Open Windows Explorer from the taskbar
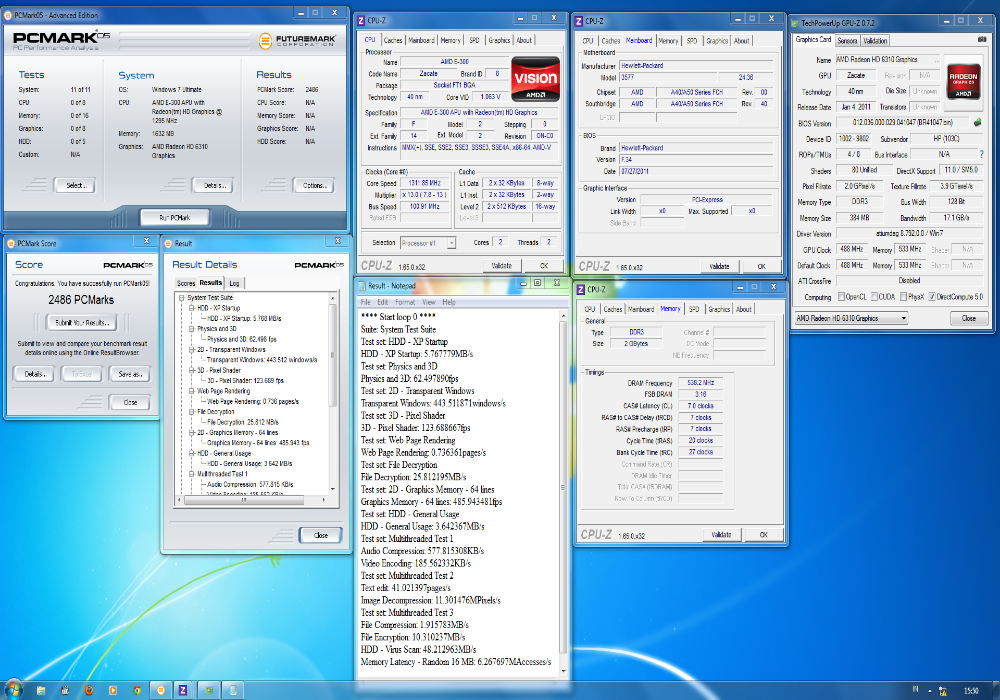This screenshot has height=700, width=1000. pos(41,690)
